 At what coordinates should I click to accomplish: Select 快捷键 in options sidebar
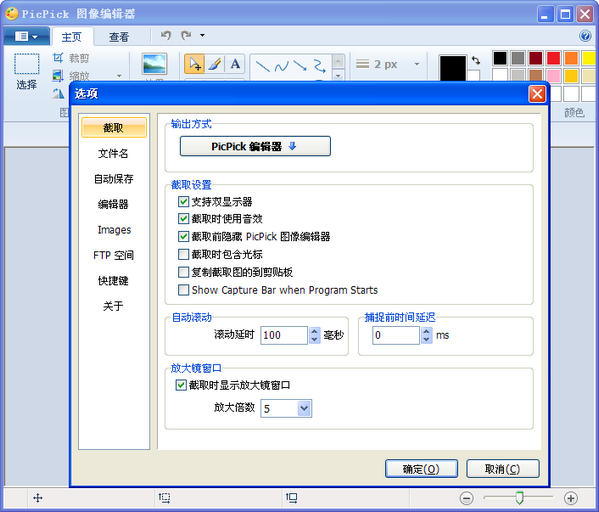click(x=113, y=281)
